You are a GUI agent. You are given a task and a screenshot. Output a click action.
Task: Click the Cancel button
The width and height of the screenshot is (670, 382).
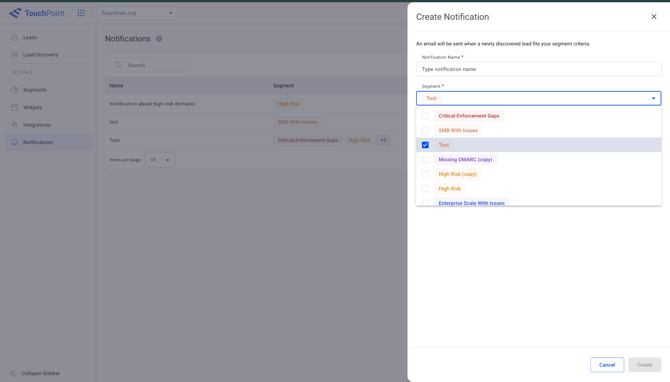click(x=607, y=365)
